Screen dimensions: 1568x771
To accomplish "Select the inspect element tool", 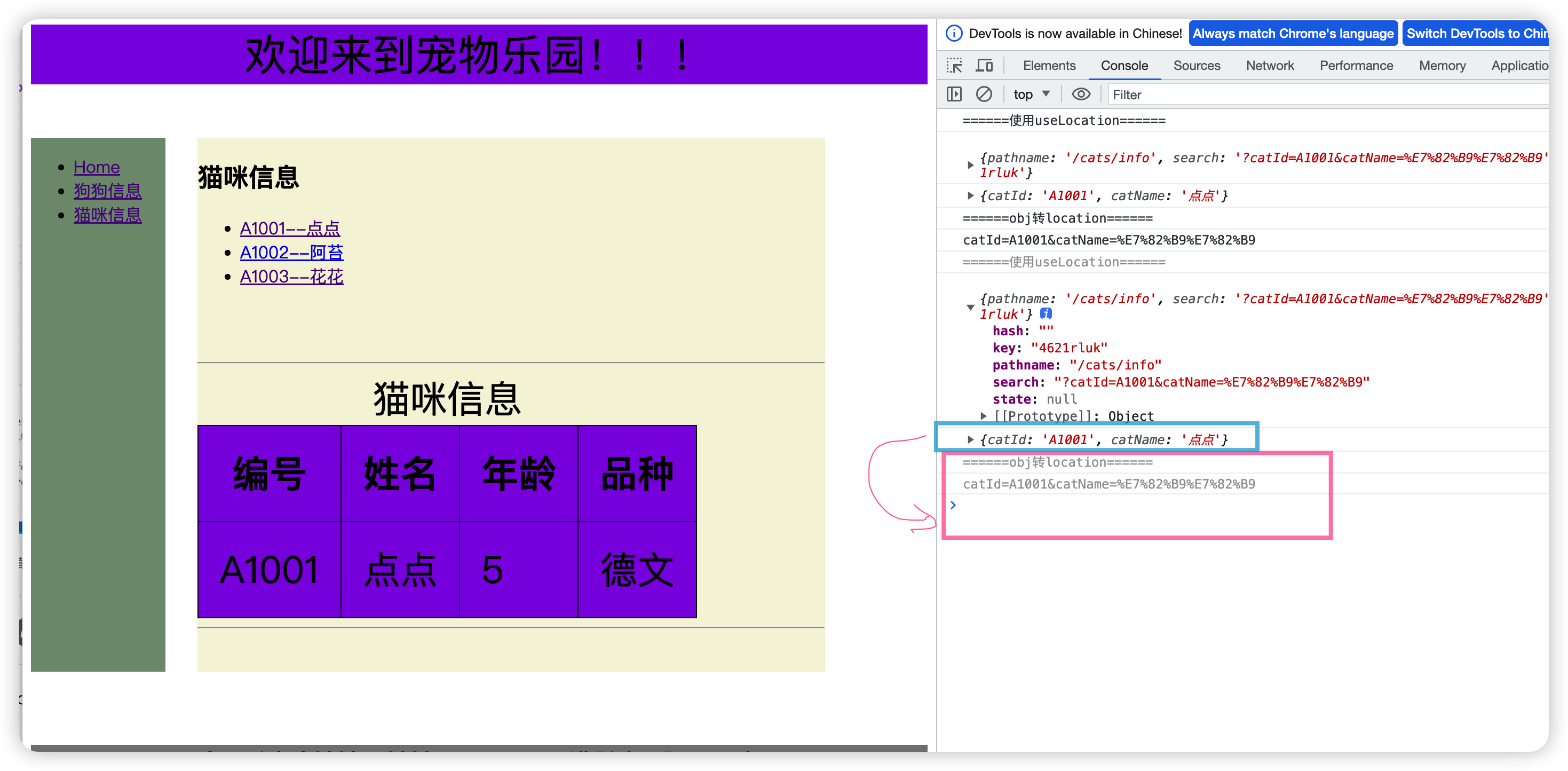I will pos(954,65).
